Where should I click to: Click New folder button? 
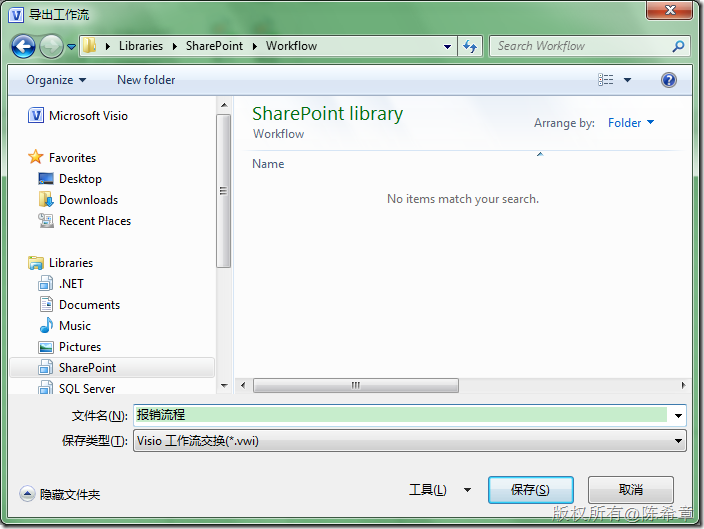[146, 80]
